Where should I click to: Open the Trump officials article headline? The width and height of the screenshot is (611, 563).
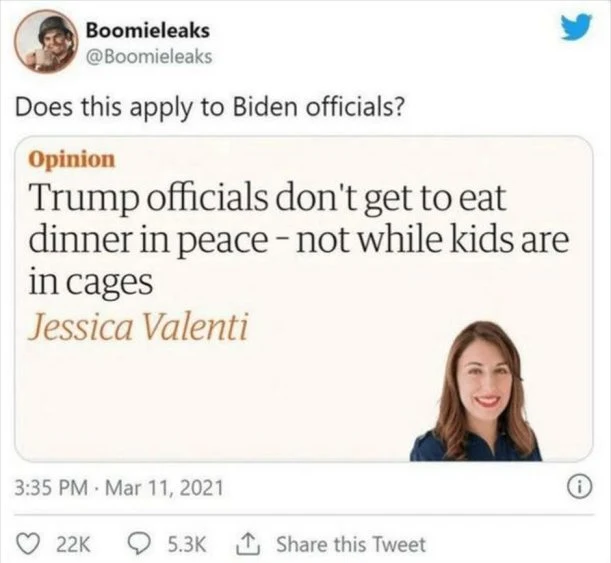298,240
